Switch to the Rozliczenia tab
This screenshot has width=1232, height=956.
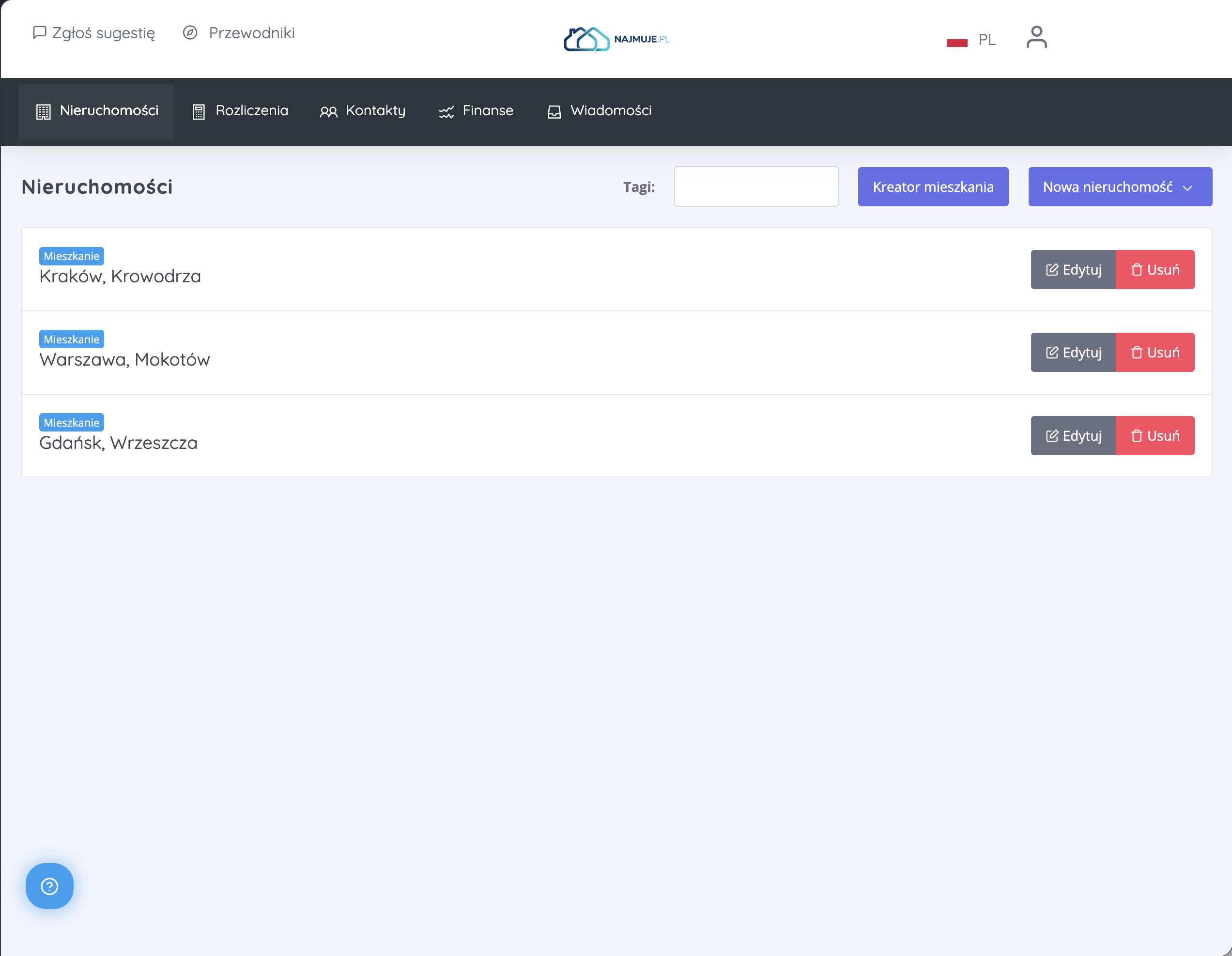240,111
